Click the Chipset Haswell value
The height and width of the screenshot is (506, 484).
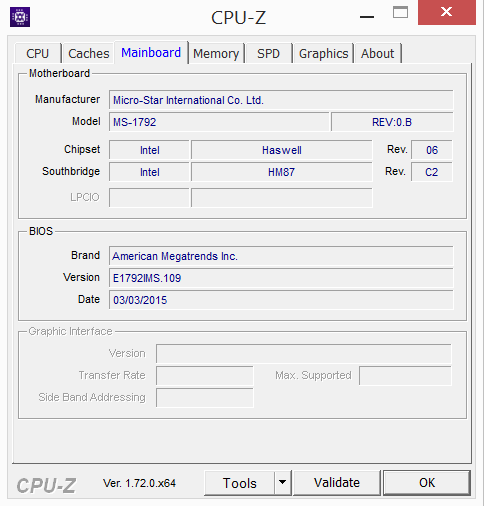pyautogui.click(x=282, y=150)
